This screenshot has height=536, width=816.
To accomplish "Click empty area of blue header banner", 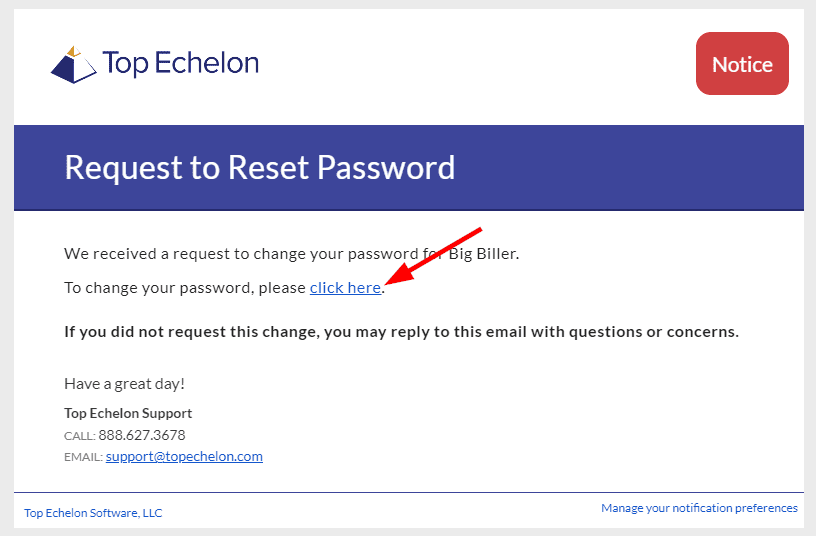I will 624,168.
